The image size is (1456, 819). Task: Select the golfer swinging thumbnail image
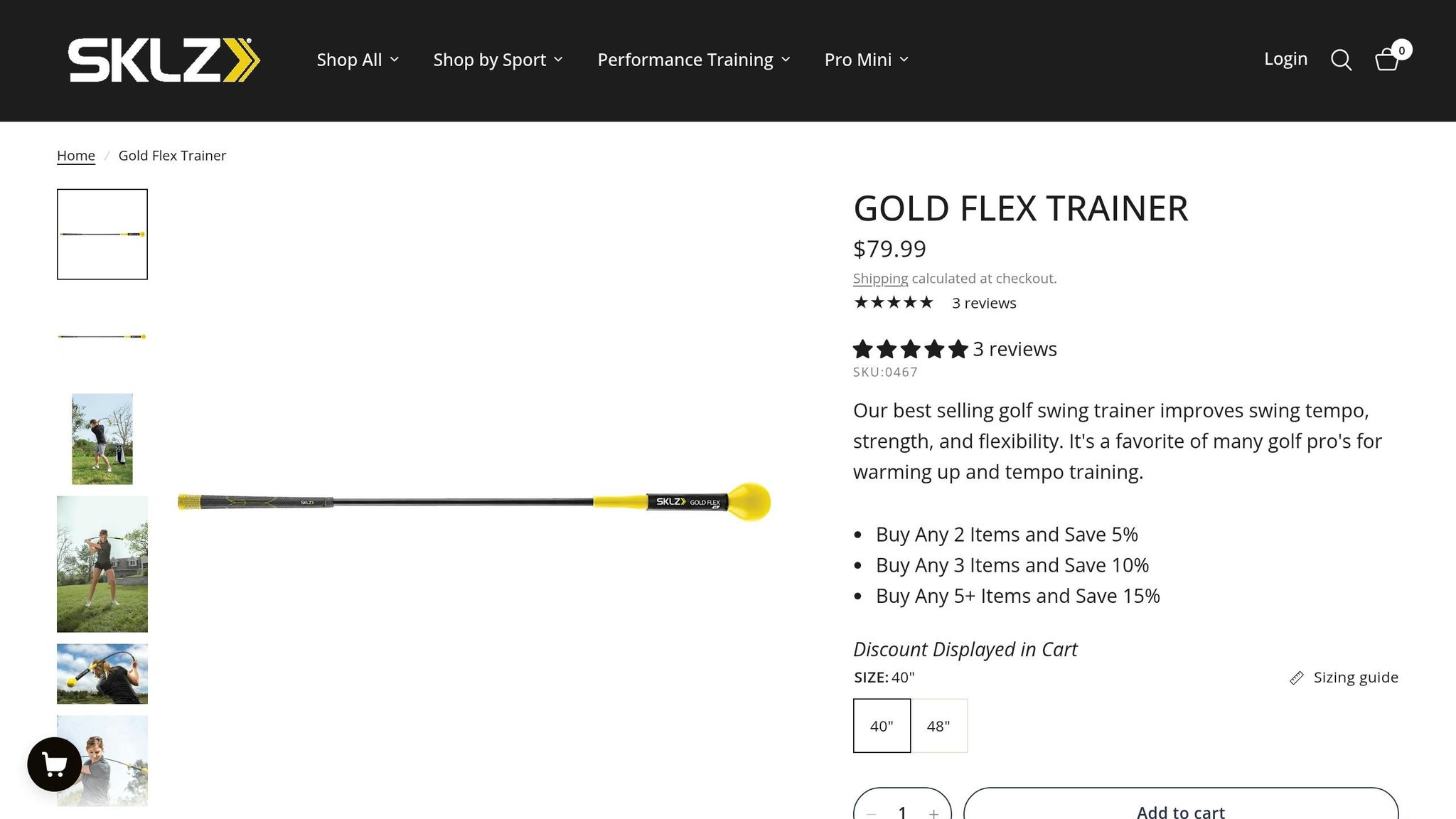(x=102, y=439)
